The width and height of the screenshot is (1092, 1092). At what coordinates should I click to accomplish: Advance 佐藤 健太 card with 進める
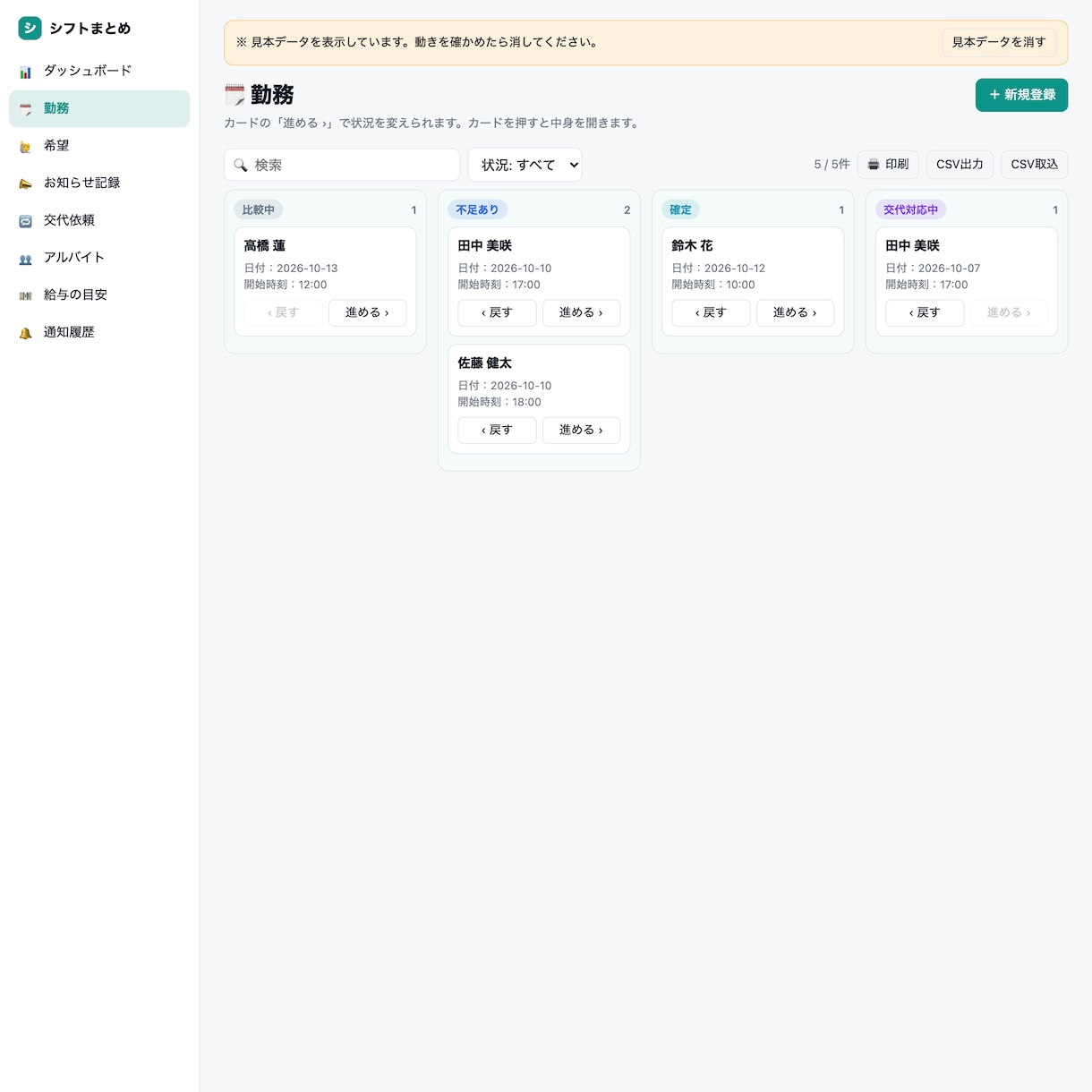[x=581, y=431]
